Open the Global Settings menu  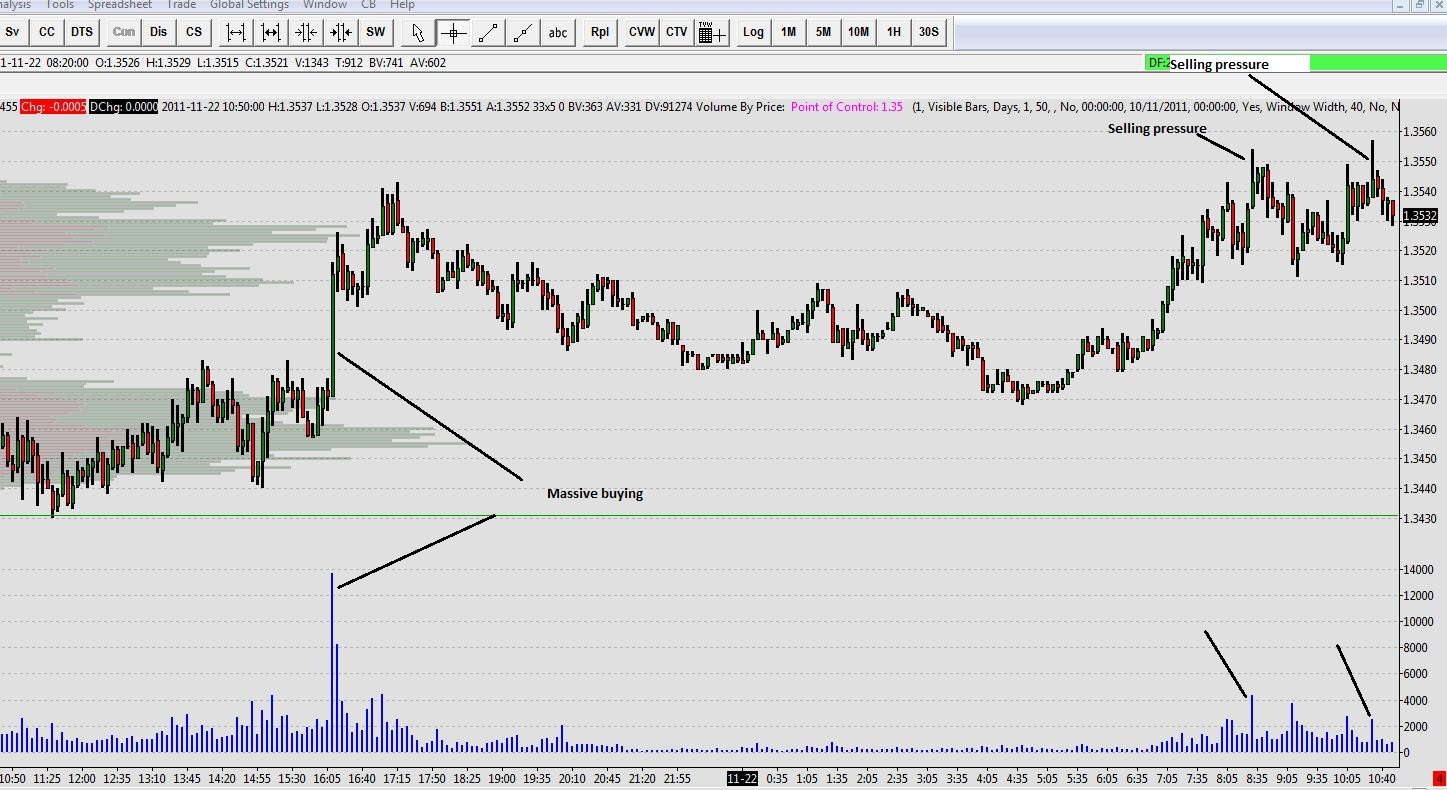pos(249,5)
